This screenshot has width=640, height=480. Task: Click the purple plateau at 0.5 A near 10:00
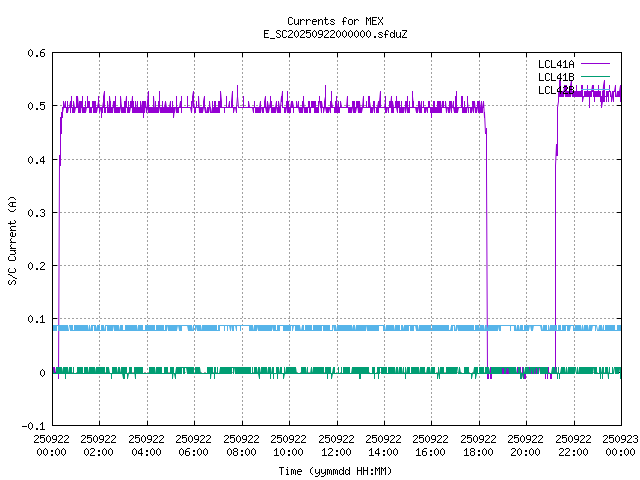tap(289, 106)
